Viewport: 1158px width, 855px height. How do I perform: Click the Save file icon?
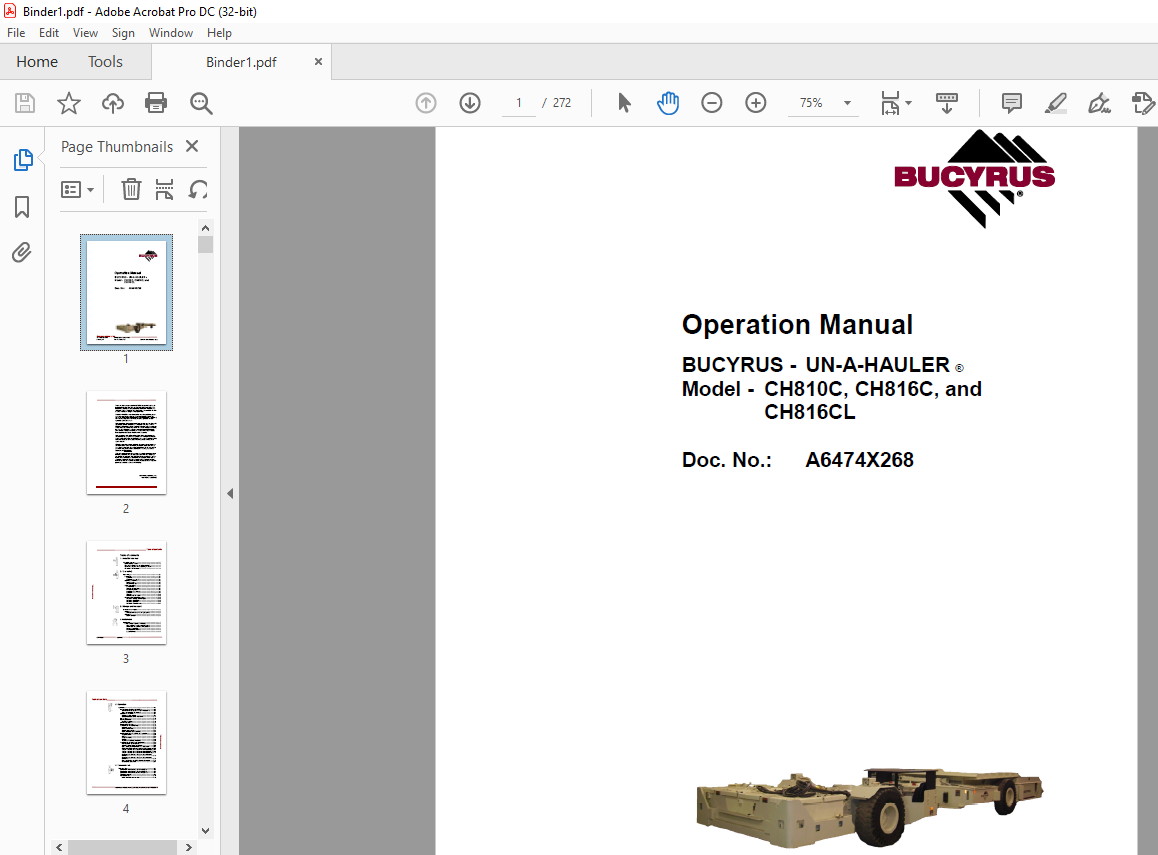[x=25, y=103]
